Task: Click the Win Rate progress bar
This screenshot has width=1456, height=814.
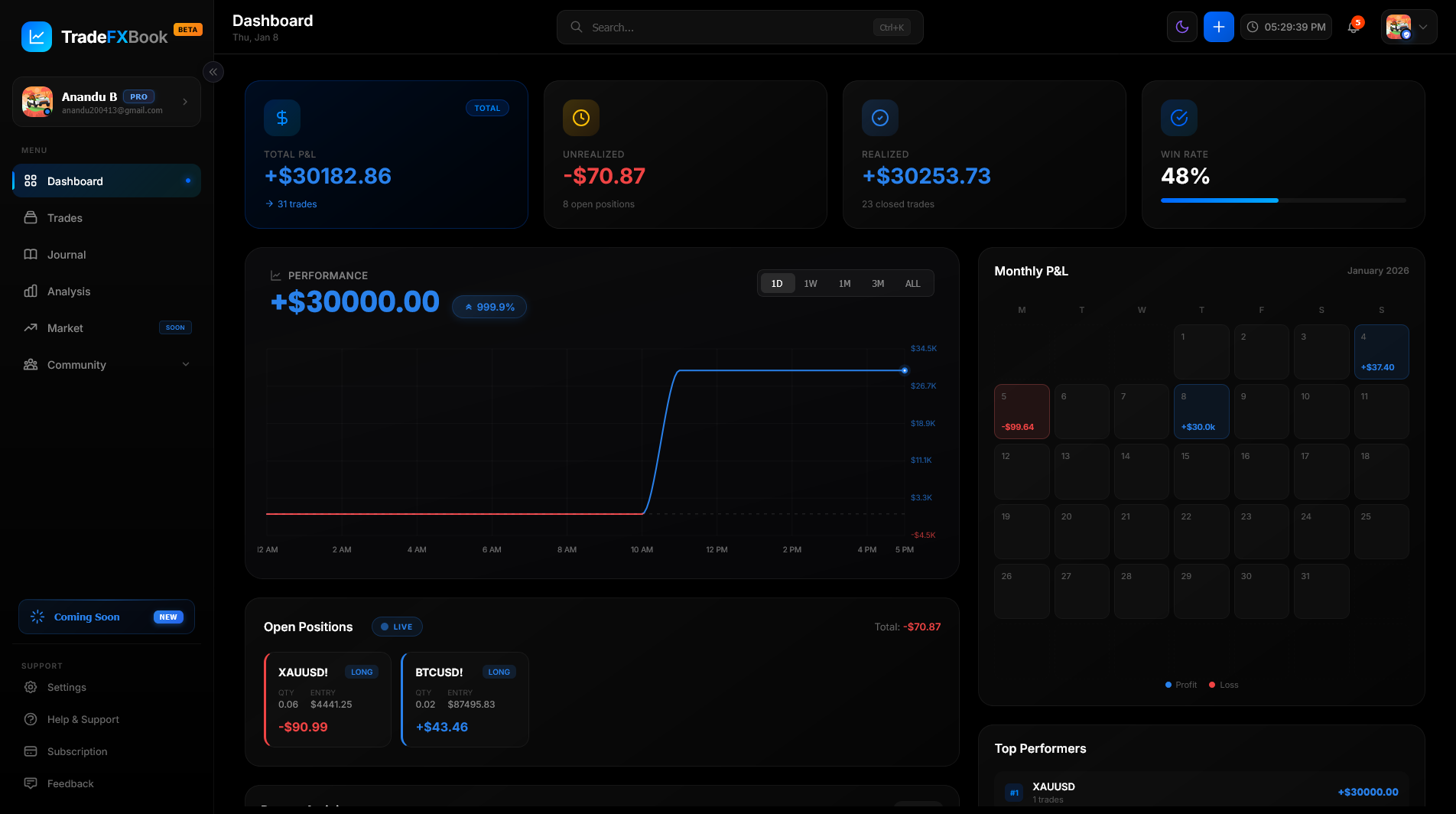Action: 1282,200
